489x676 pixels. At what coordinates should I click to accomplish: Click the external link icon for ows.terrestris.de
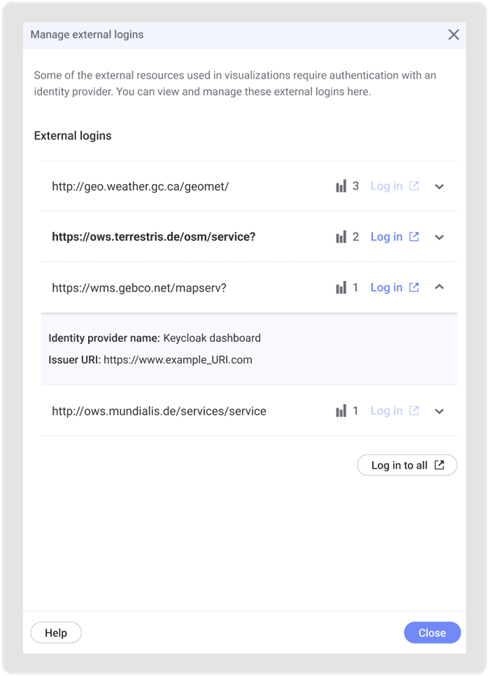click(x=414, y=236)
